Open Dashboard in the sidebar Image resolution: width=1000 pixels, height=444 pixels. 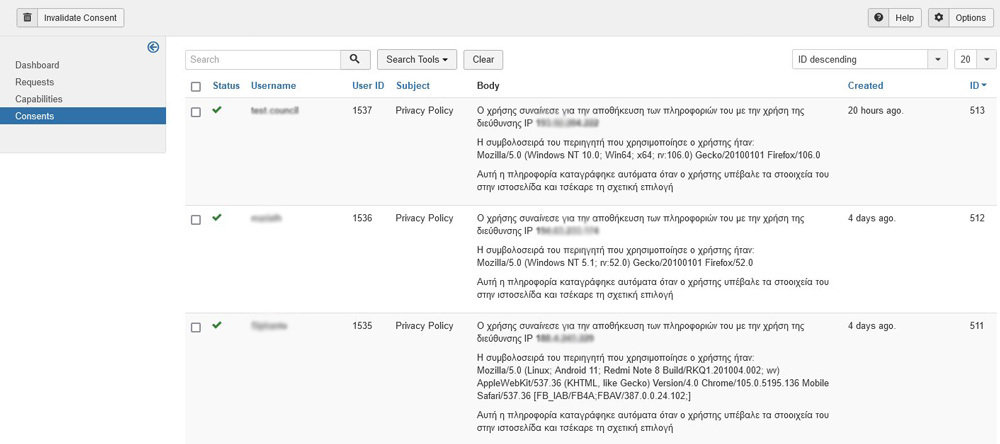[37, 65]
